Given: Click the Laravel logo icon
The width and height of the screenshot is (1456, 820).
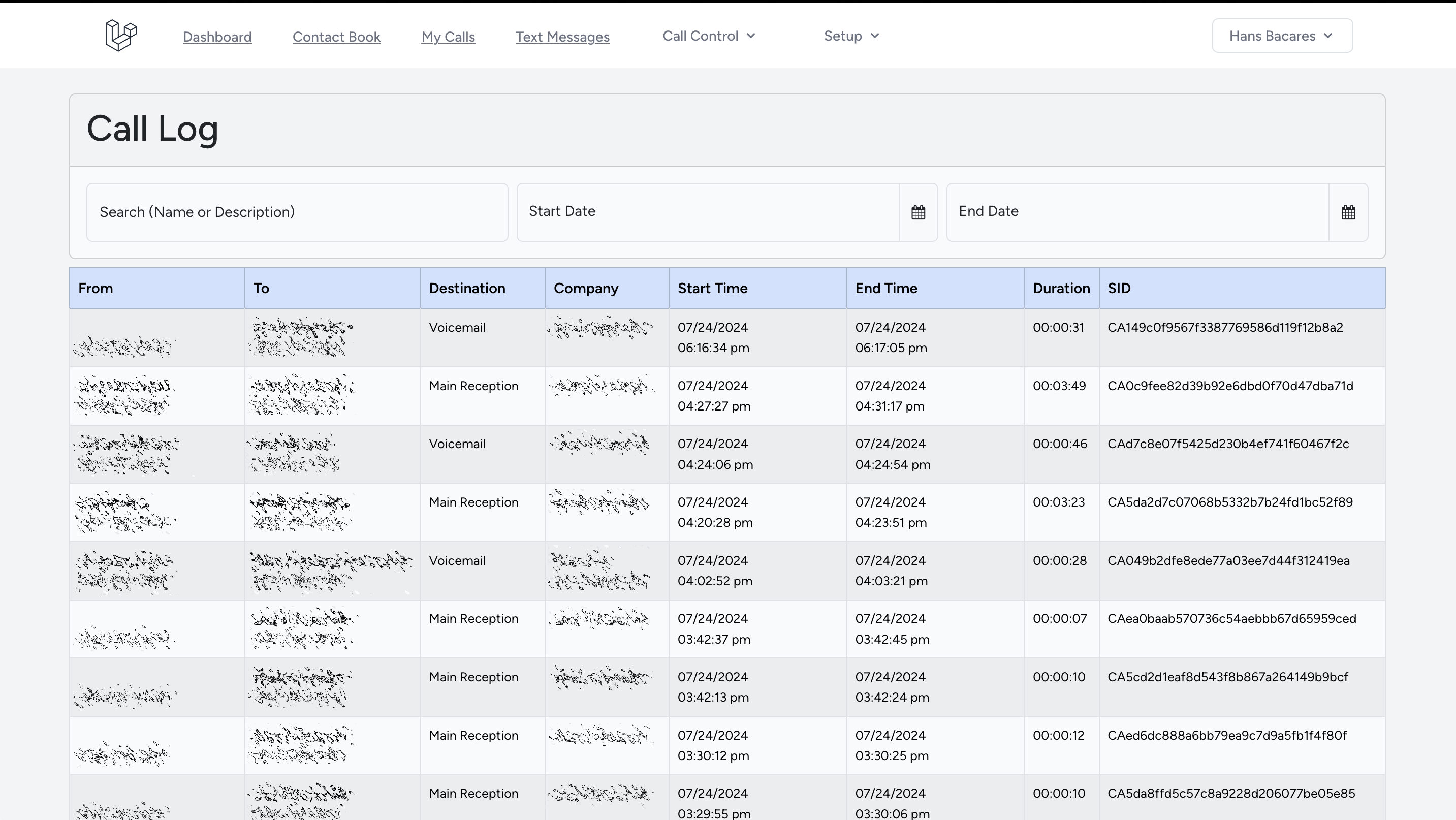Looking at the screenshot, I should pos(121,36).
